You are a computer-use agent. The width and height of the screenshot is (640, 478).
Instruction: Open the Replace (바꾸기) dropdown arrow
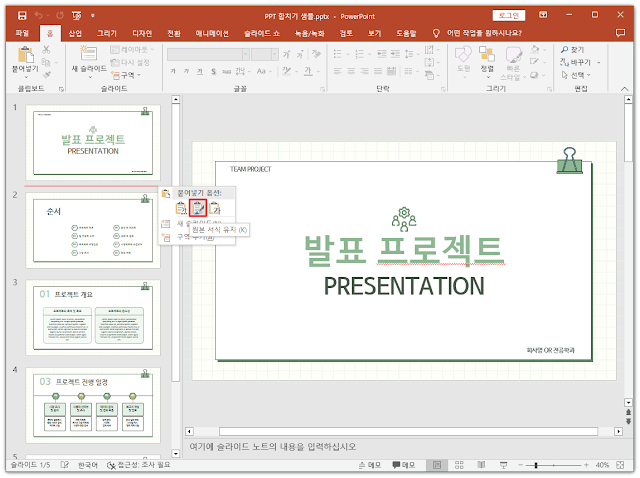tap(598, 62)
